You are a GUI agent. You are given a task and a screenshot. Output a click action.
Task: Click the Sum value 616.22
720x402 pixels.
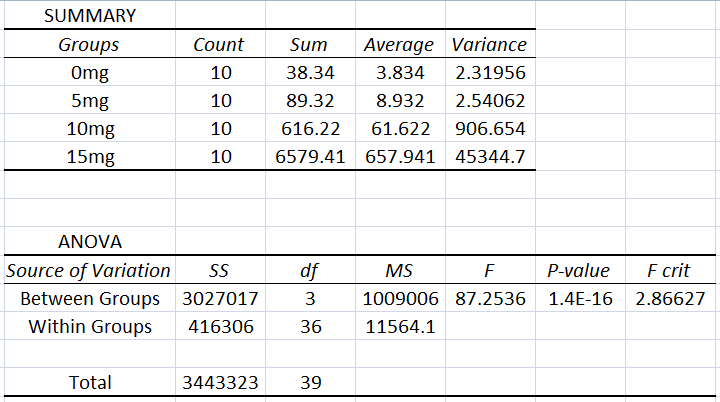(x=308, y=129)
